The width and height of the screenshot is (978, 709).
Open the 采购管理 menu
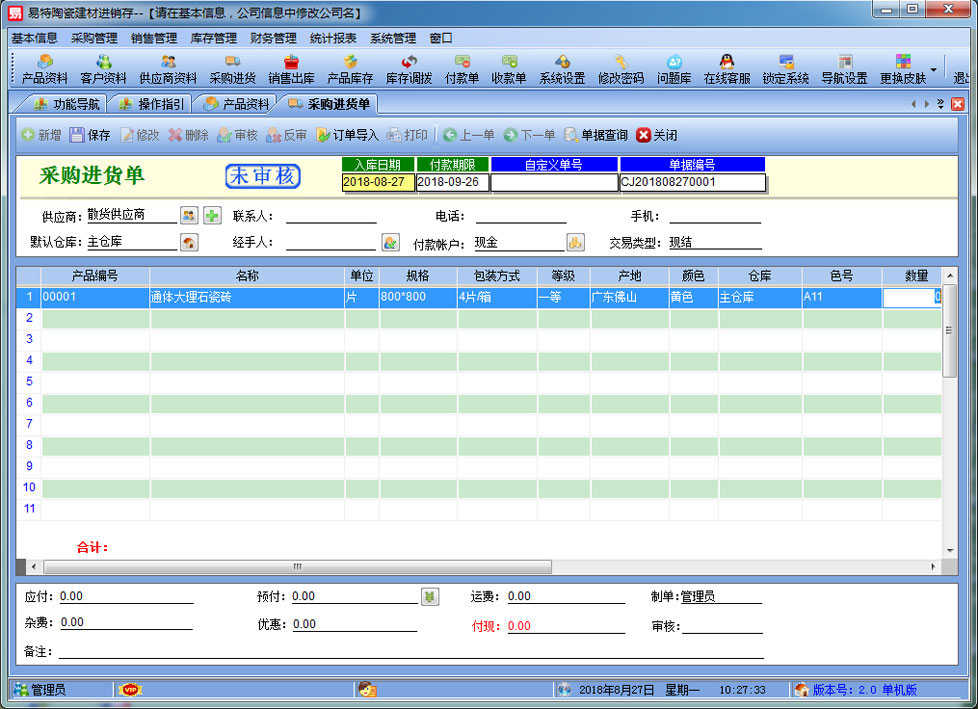[x=94, y=38]
